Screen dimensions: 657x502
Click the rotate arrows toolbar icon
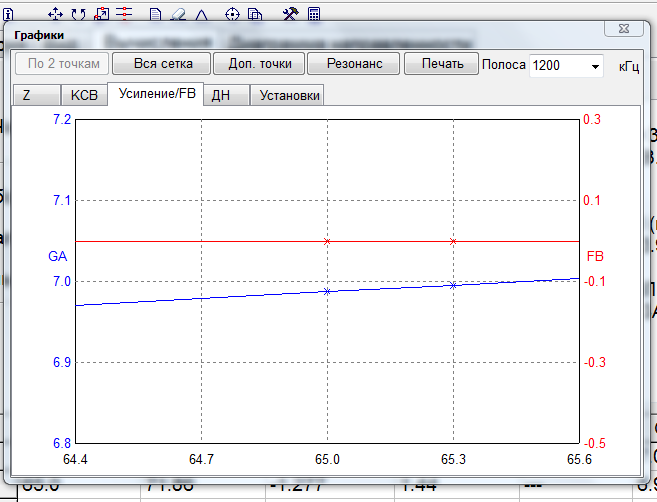click(78, 14)
